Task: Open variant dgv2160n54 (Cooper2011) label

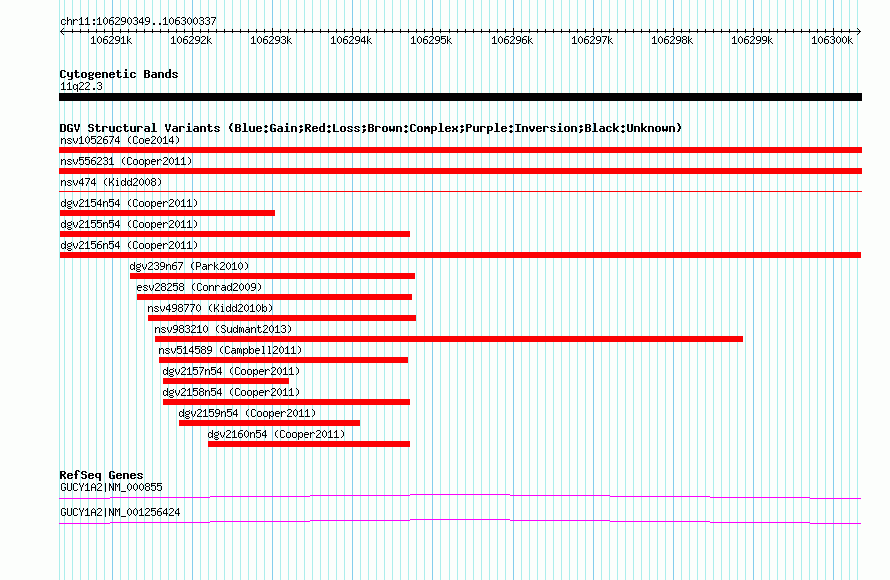Action: click(276, 434)
